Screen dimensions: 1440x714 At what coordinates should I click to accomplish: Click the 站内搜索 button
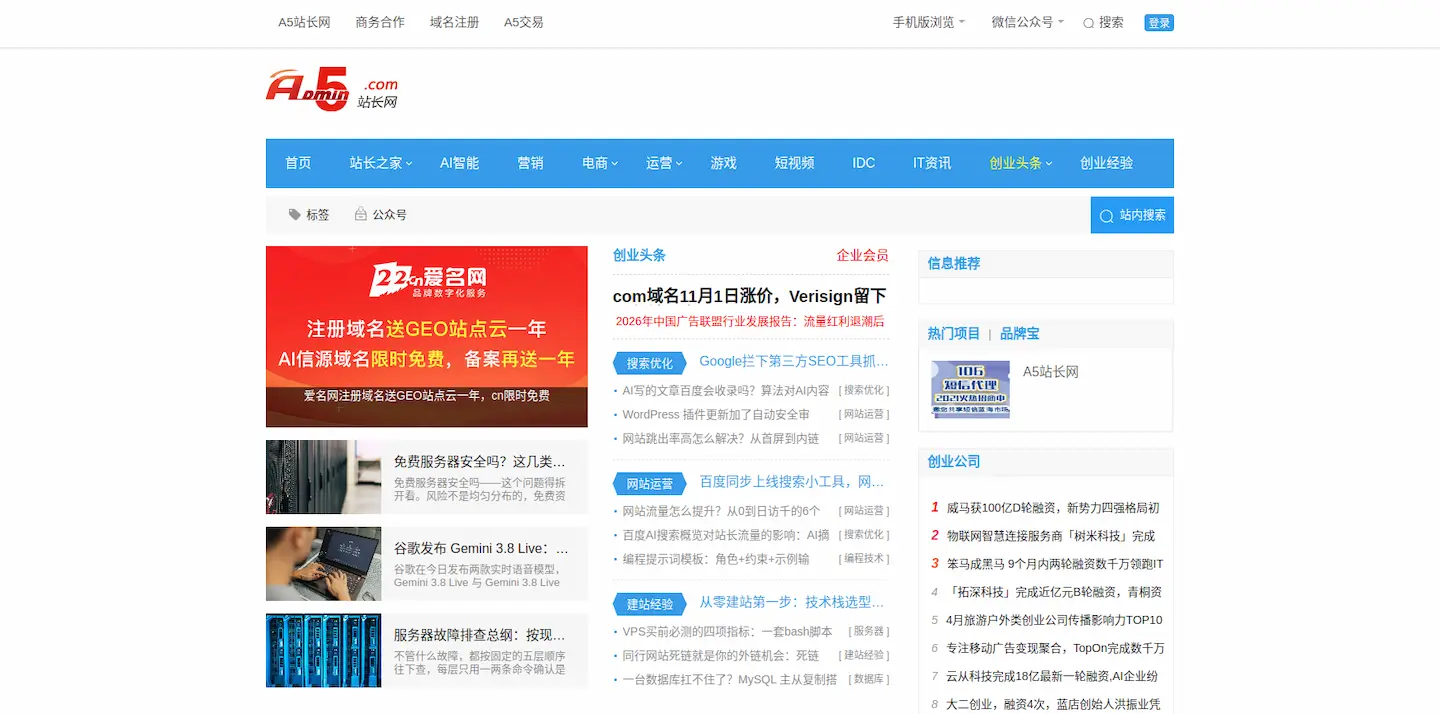click(1132, 215)
